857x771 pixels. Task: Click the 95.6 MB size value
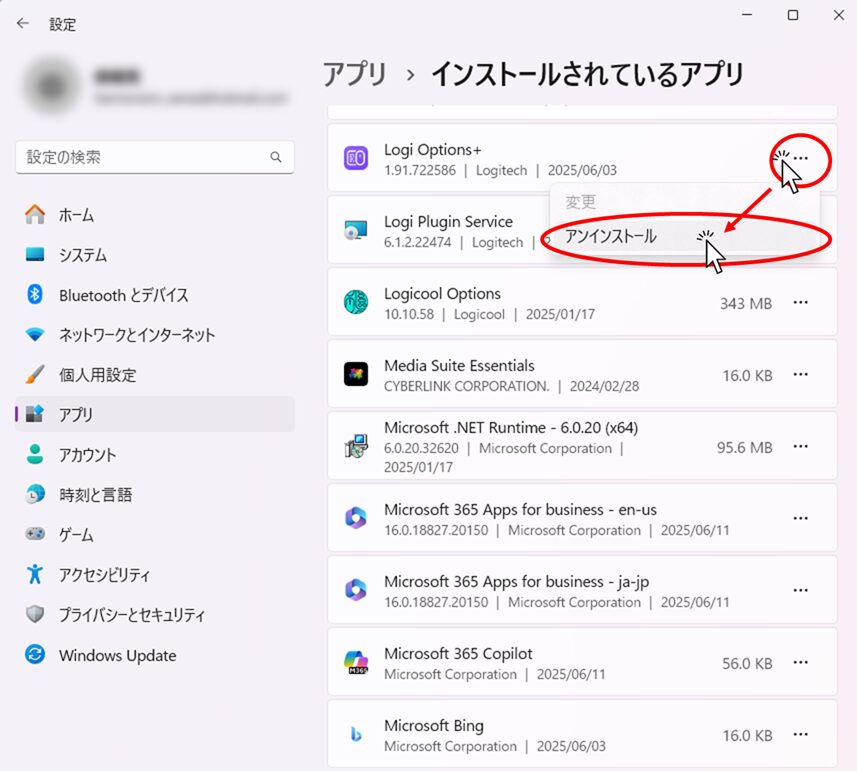coord(745,448)
